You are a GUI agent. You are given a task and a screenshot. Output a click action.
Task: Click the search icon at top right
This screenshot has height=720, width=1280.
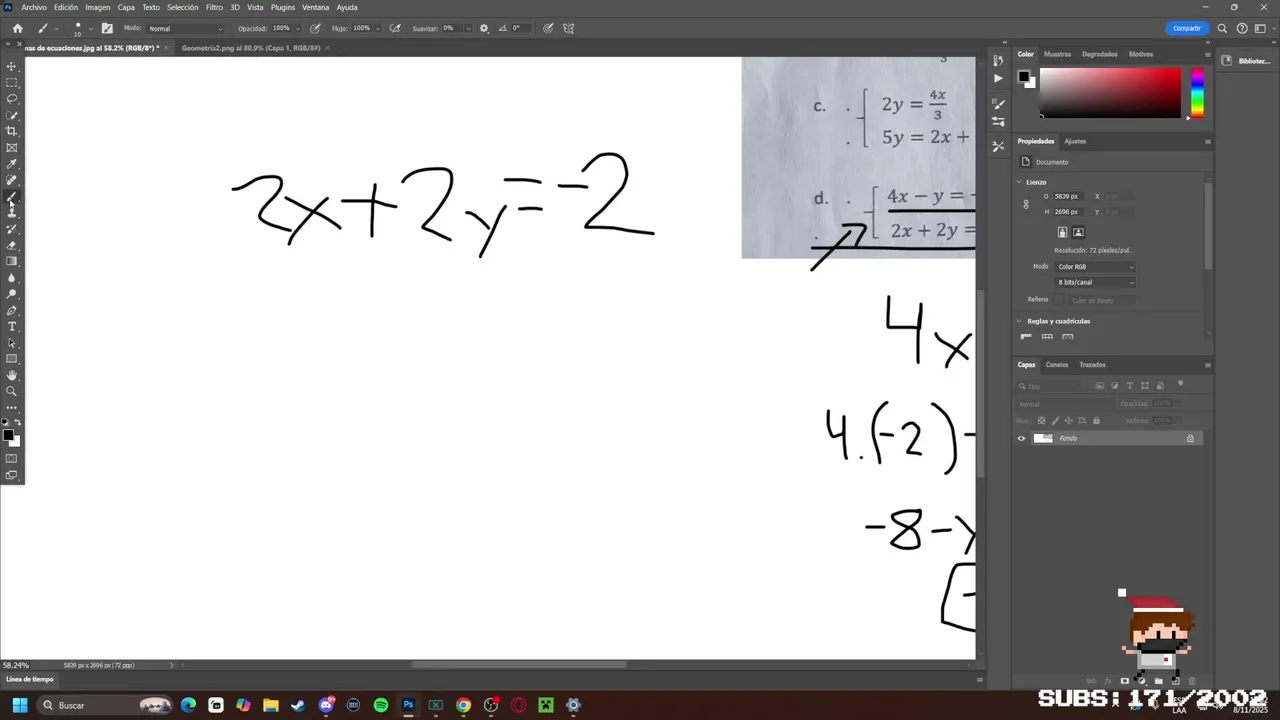point(1222,28)
